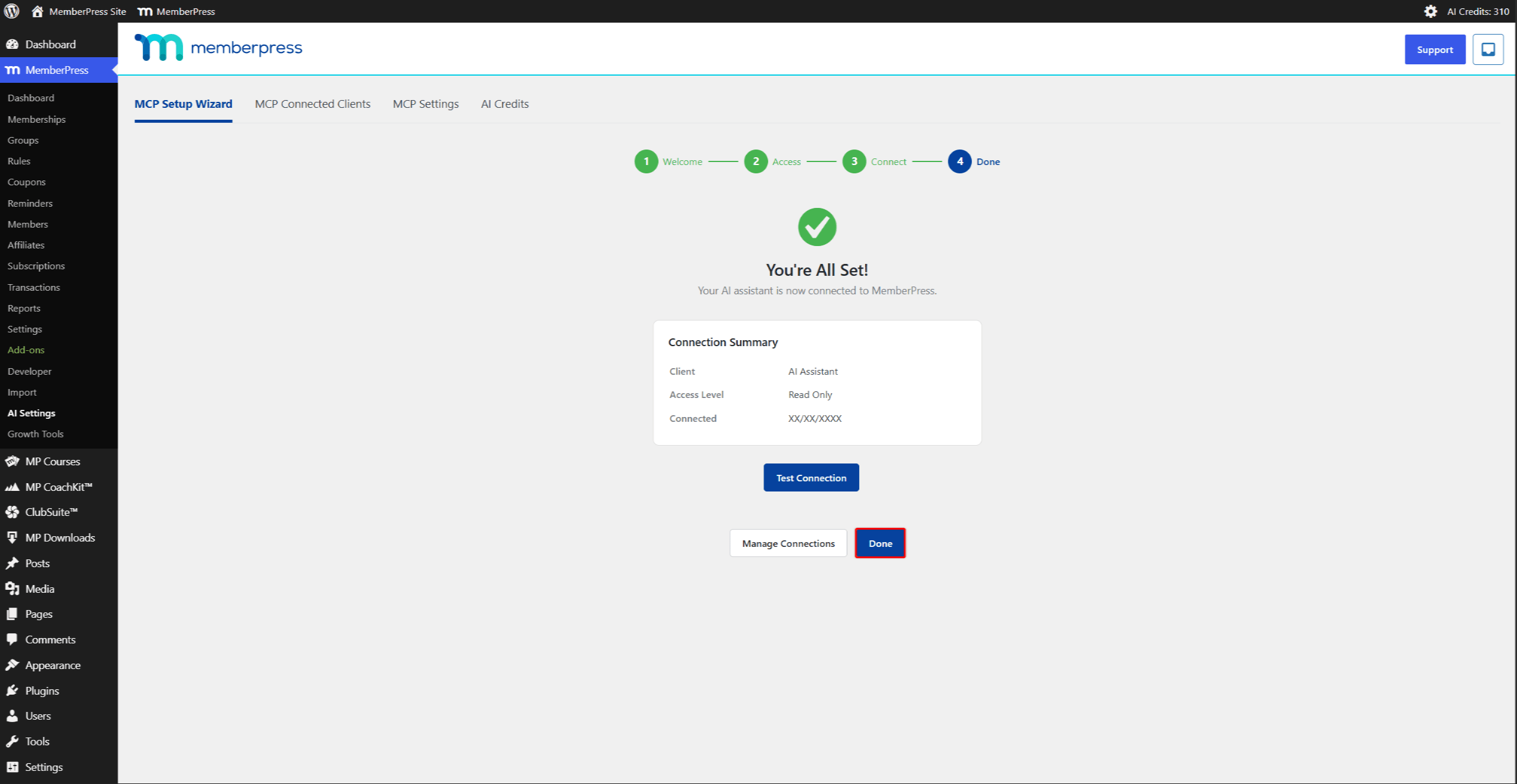Screen dimensions: 1517x784
Task: Click the Support button
Action: [x=1434, y=49]
